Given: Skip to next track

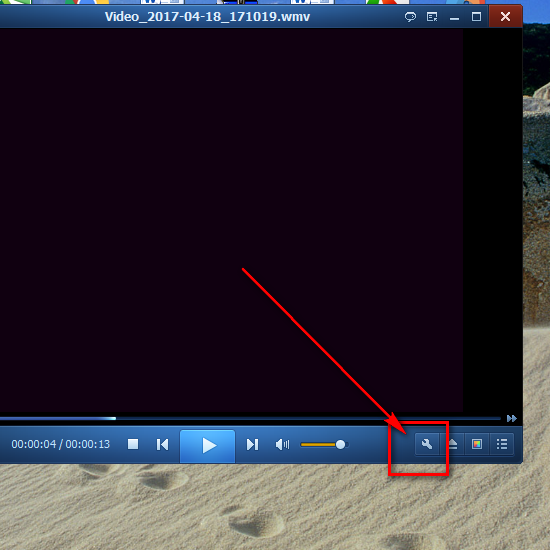Looking at the screenshot, I should coord(252,444).
